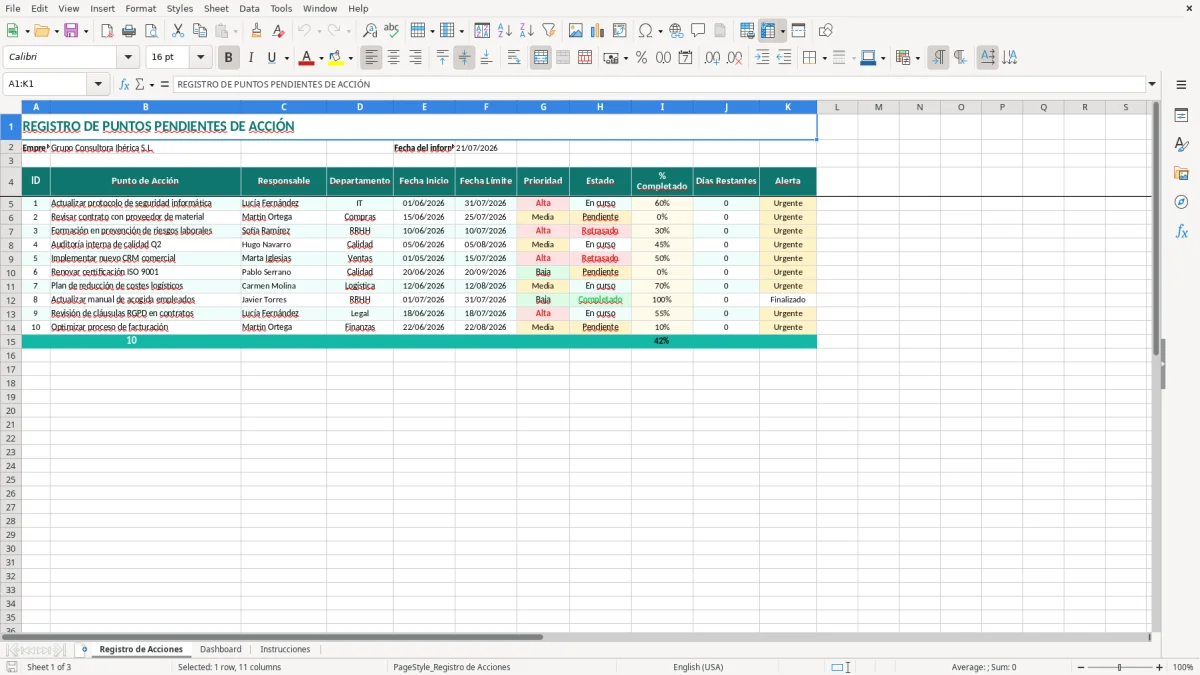Click the font color red swatch
Viewport: 1200px width, 675px height.
[x=307, y=58]
